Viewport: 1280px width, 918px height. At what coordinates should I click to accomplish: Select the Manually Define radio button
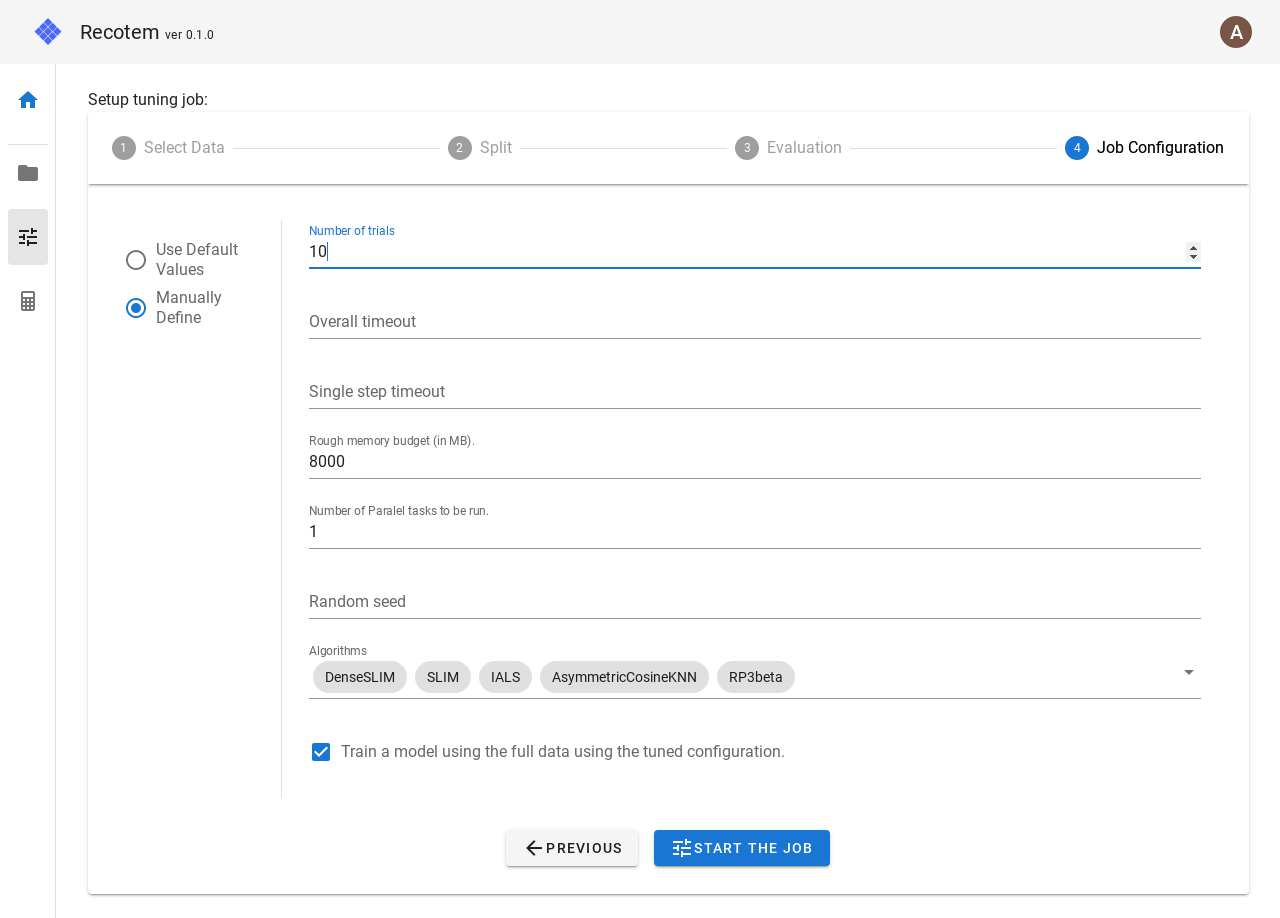coord(136,308)
